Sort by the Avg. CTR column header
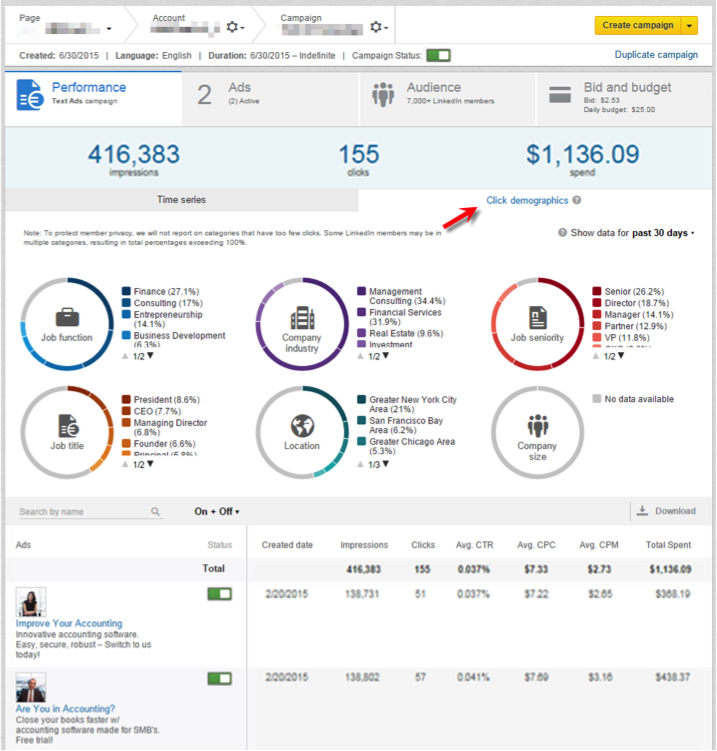This screenshot has width=717, height=751. click(x=474, y=545)
